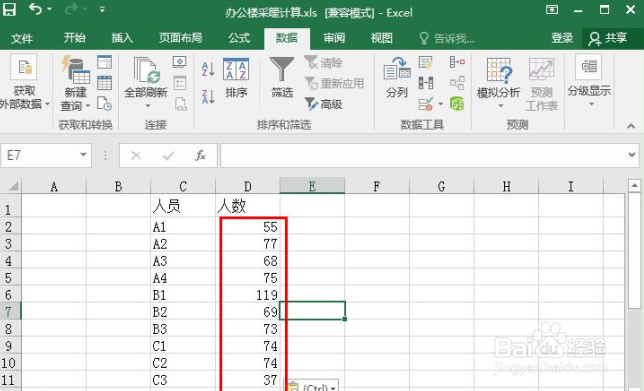Viewport: 644px width, 391px height.
Task: Switch to the 页面布局 ribbon tab
Action: click(x=181, y=38)
